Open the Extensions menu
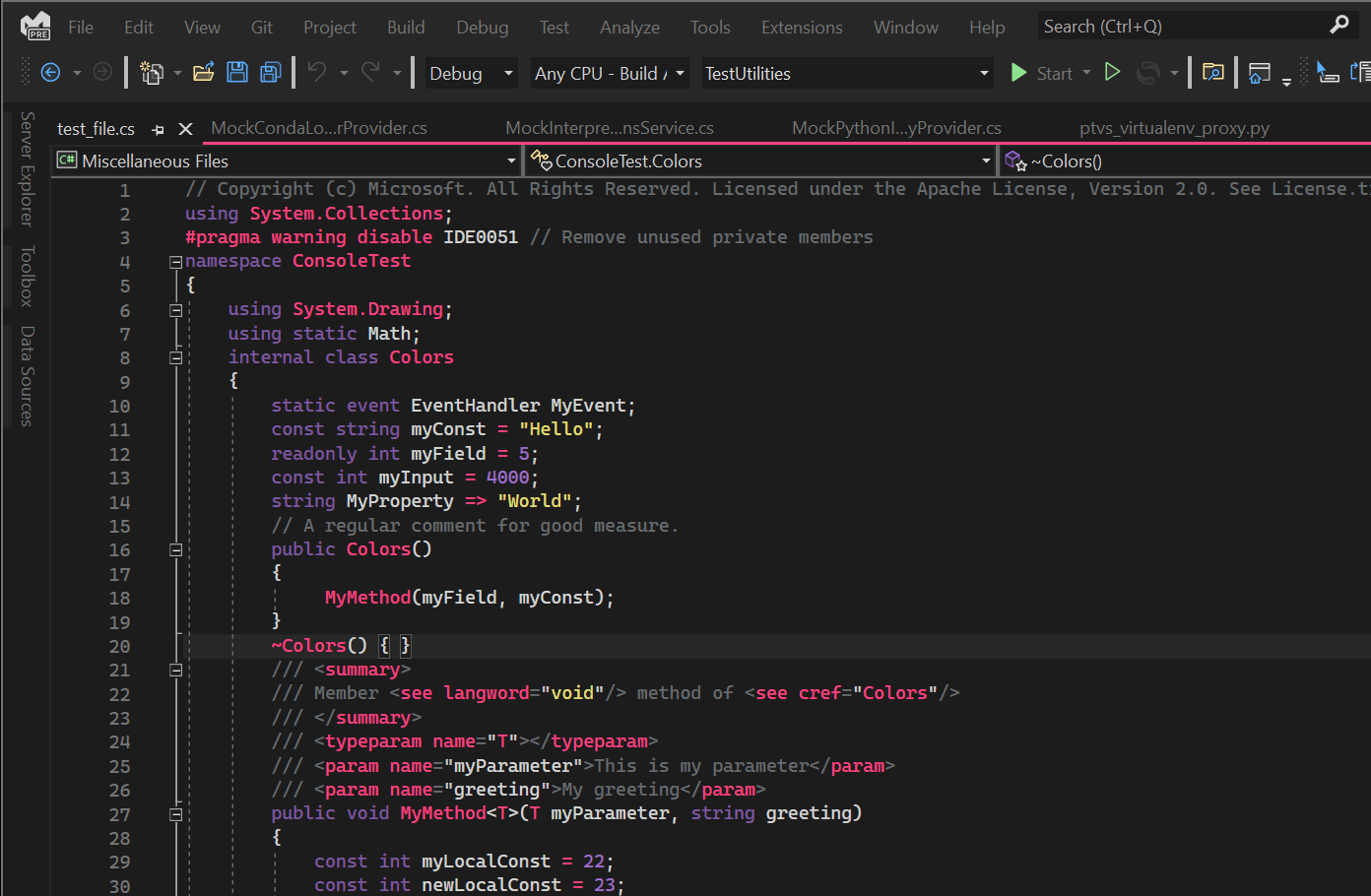The height and width of the screenshot is (896, 1371). pos(802,28)
